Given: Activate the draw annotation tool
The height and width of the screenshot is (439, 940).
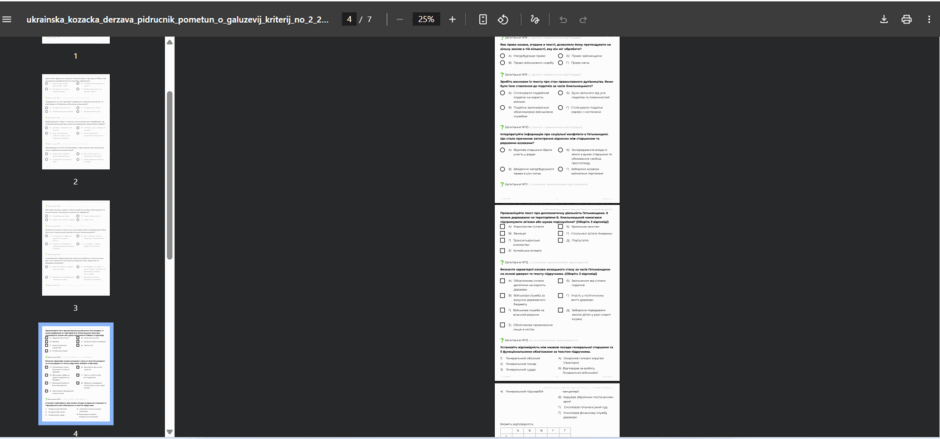Looking at the screenshot, I should (535, 19).
